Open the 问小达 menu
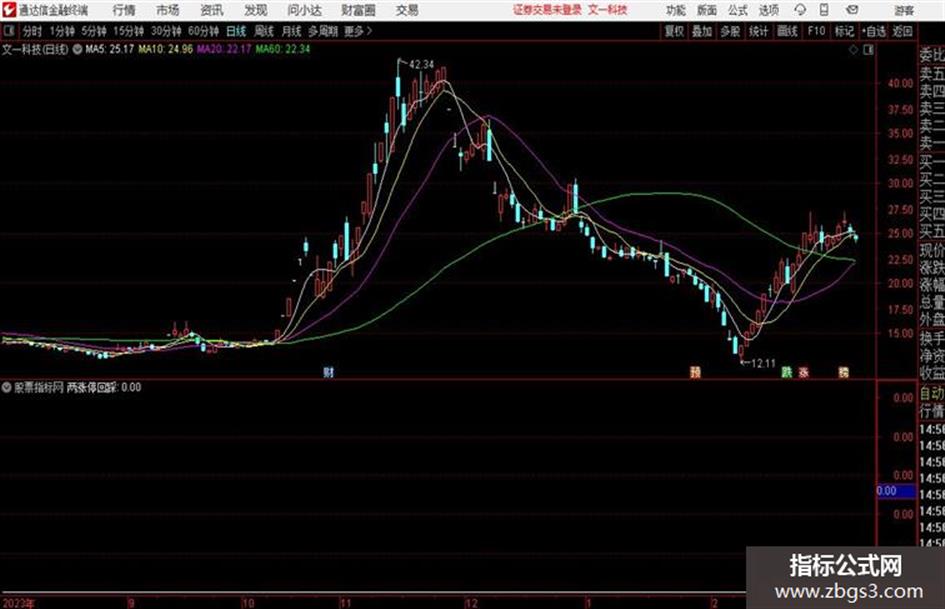This screenshot has width=945, height=609. pyautogui.click(x=304, y=10)
